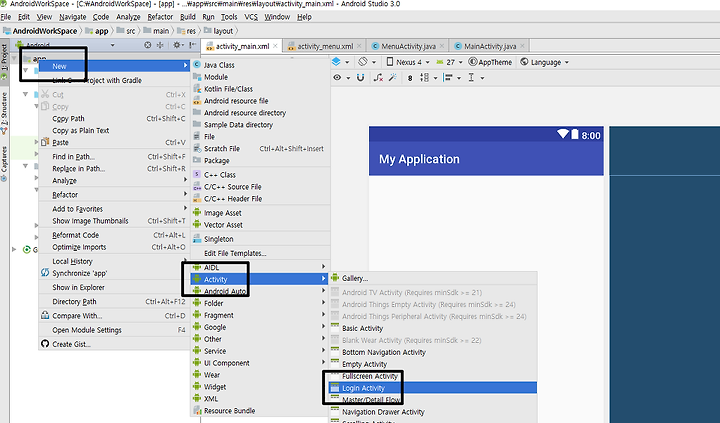This screenshot has width=720, height=423.
Task: Open the Tools menu
Action: coord(229,17)
